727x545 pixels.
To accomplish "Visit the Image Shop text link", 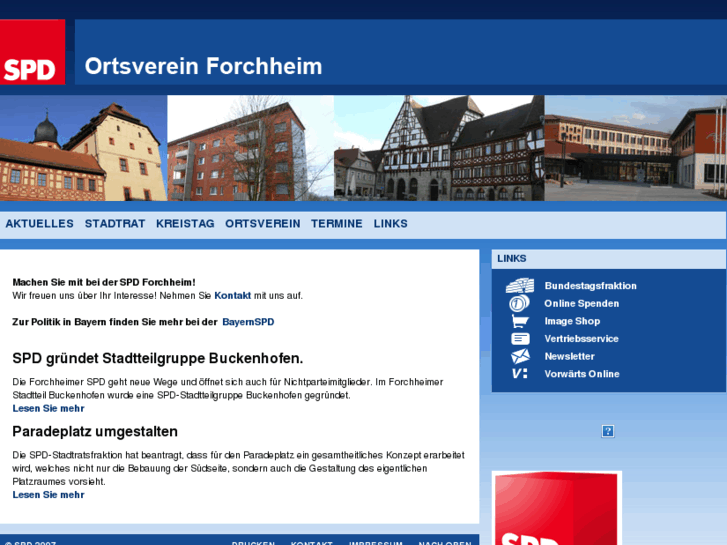I will [572, 321].
